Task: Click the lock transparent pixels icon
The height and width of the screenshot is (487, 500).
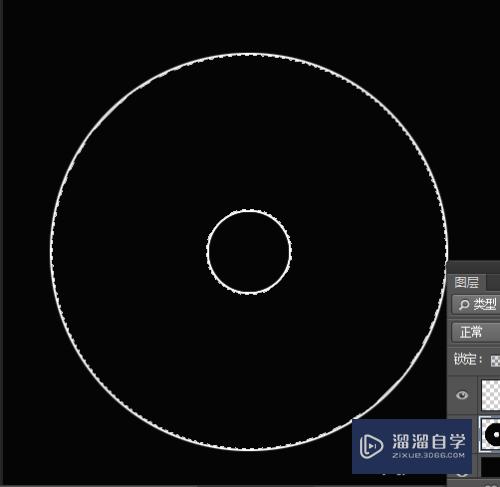Action: click(495, 361)
